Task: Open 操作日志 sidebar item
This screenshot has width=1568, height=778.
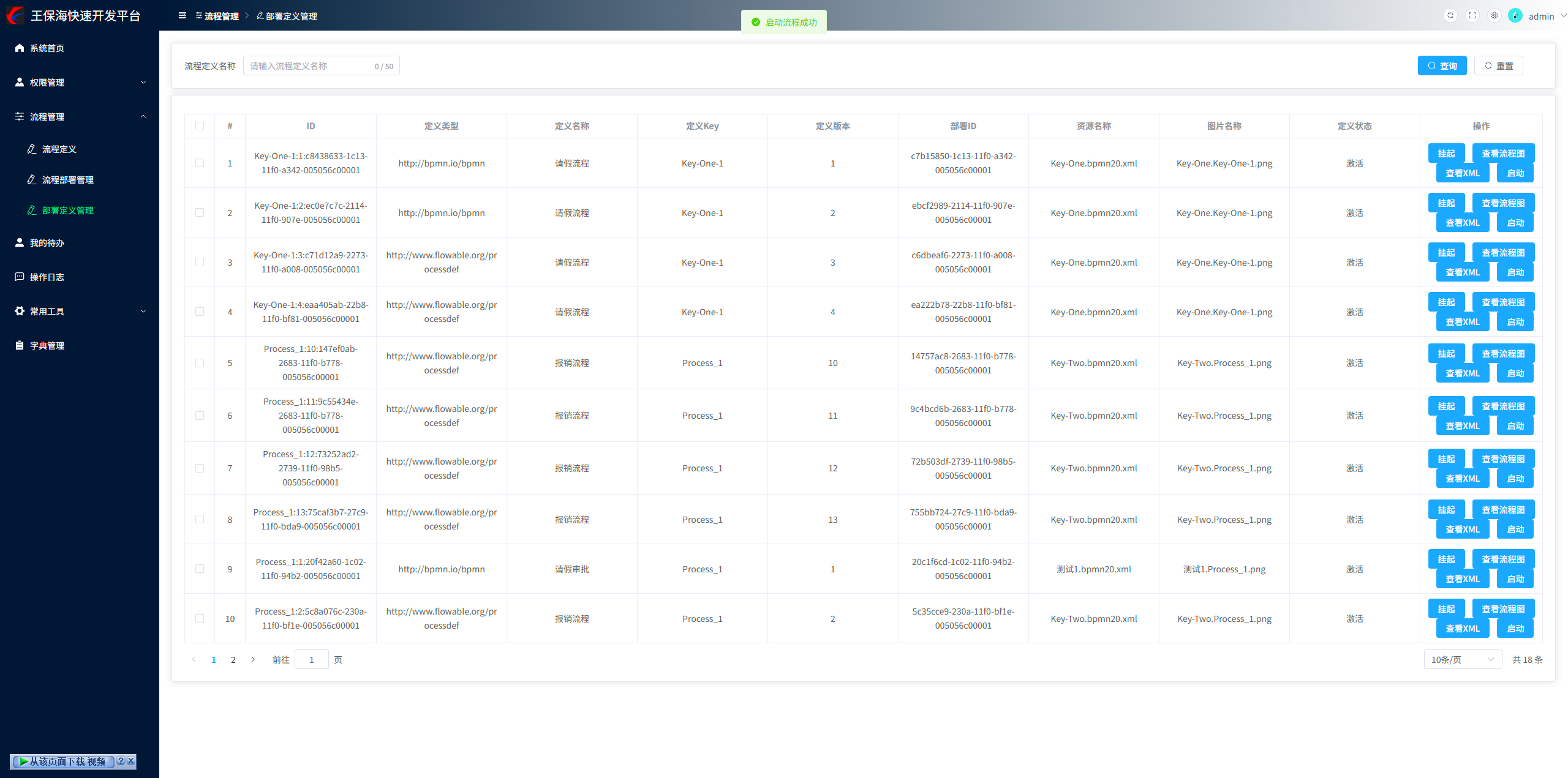Action: tap(47, 277)
